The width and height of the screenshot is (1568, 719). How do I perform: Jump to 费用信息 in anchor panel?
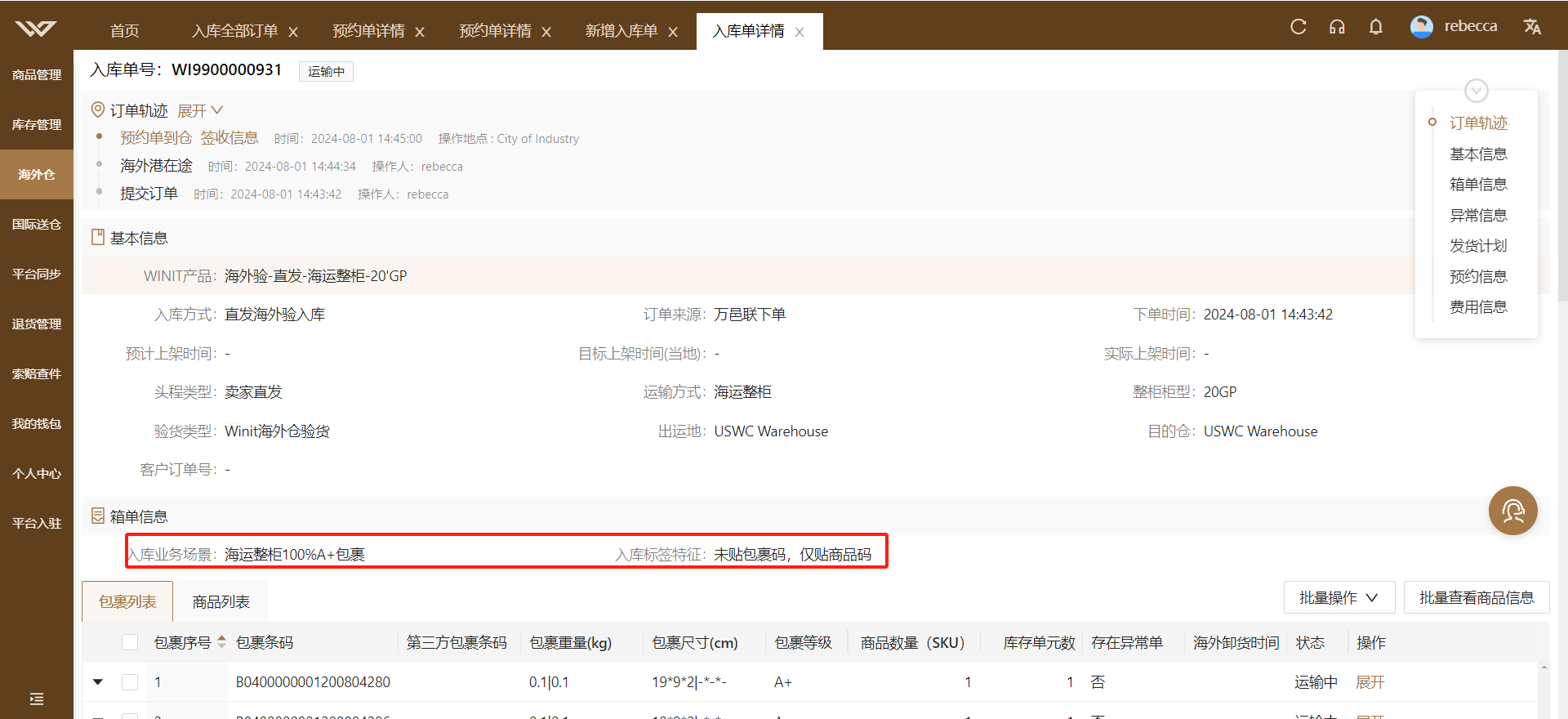[x=1478, y=306]
